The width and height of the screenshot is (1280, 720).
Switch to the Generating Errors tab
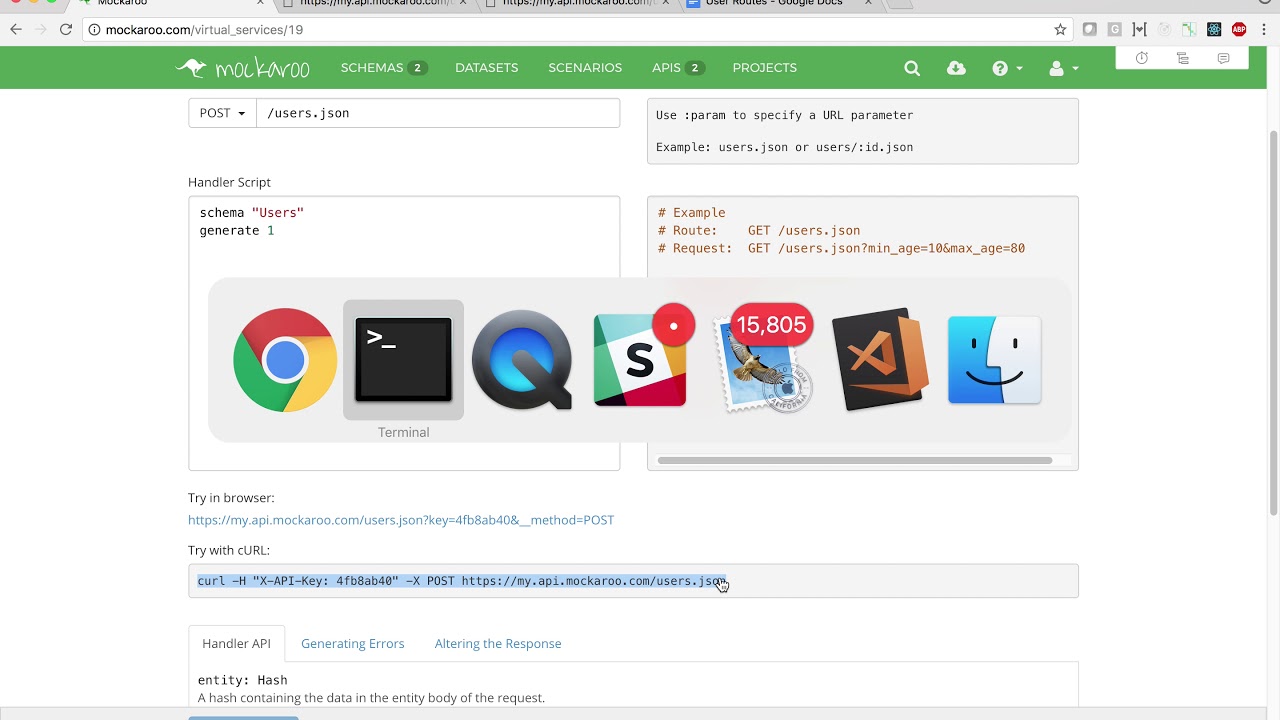pyautogui.click(x=352, y=643)
